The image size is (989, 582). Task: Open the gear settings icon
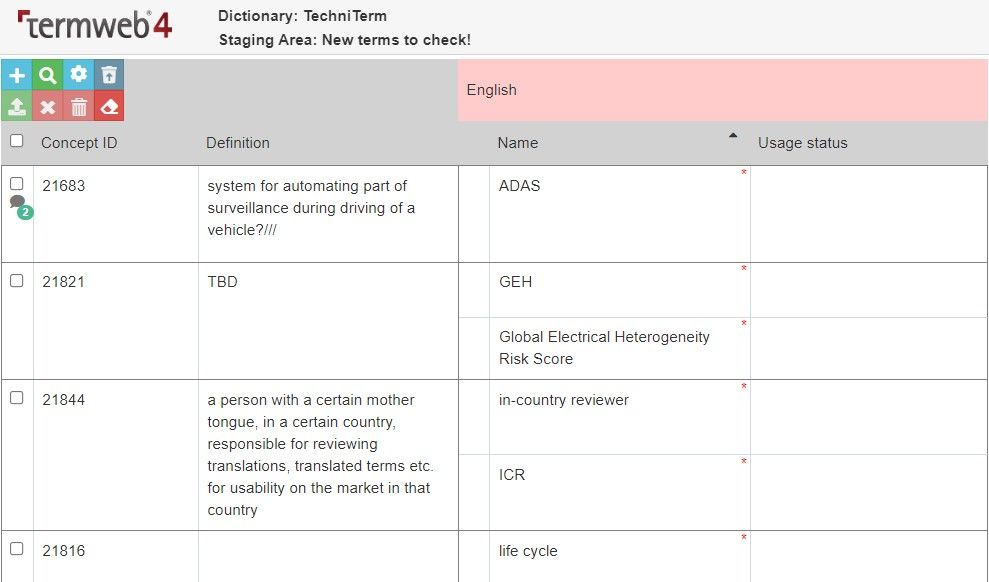(x=78, y=75)
